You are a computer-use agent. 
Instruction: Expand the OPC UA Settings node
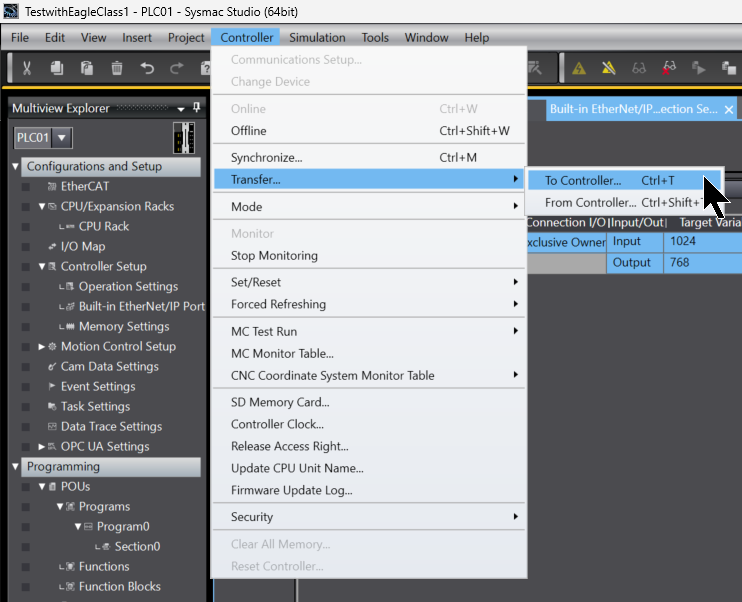[42, 446]
